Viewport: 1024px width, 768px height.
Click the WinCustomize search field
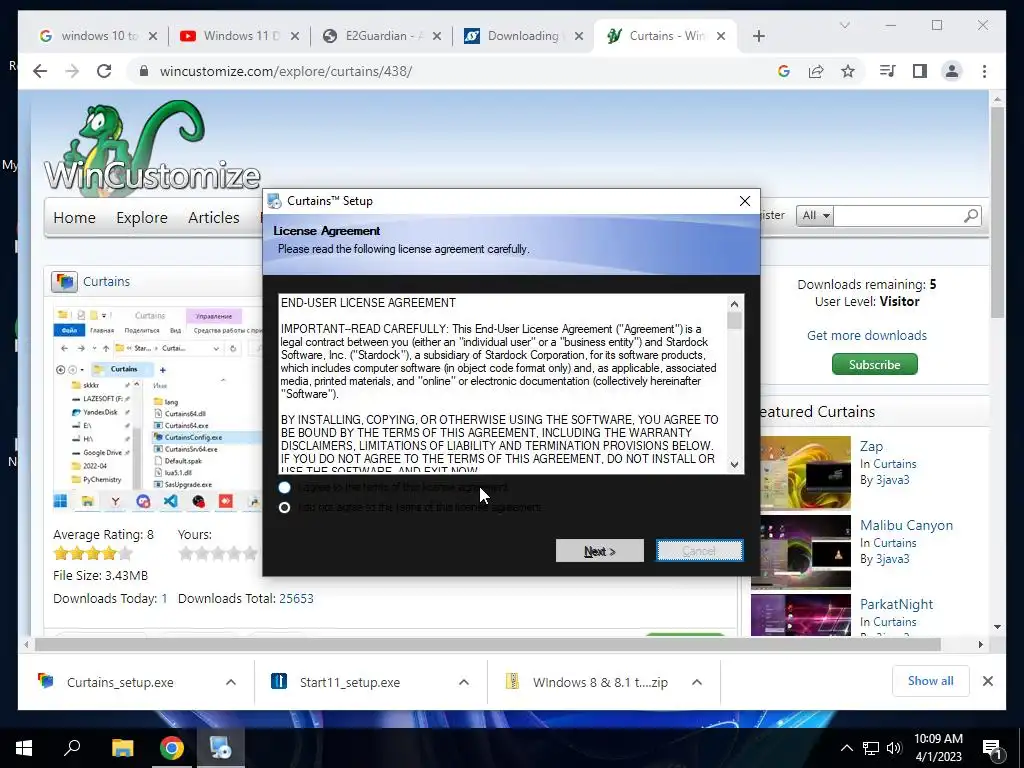coord(898,216)
